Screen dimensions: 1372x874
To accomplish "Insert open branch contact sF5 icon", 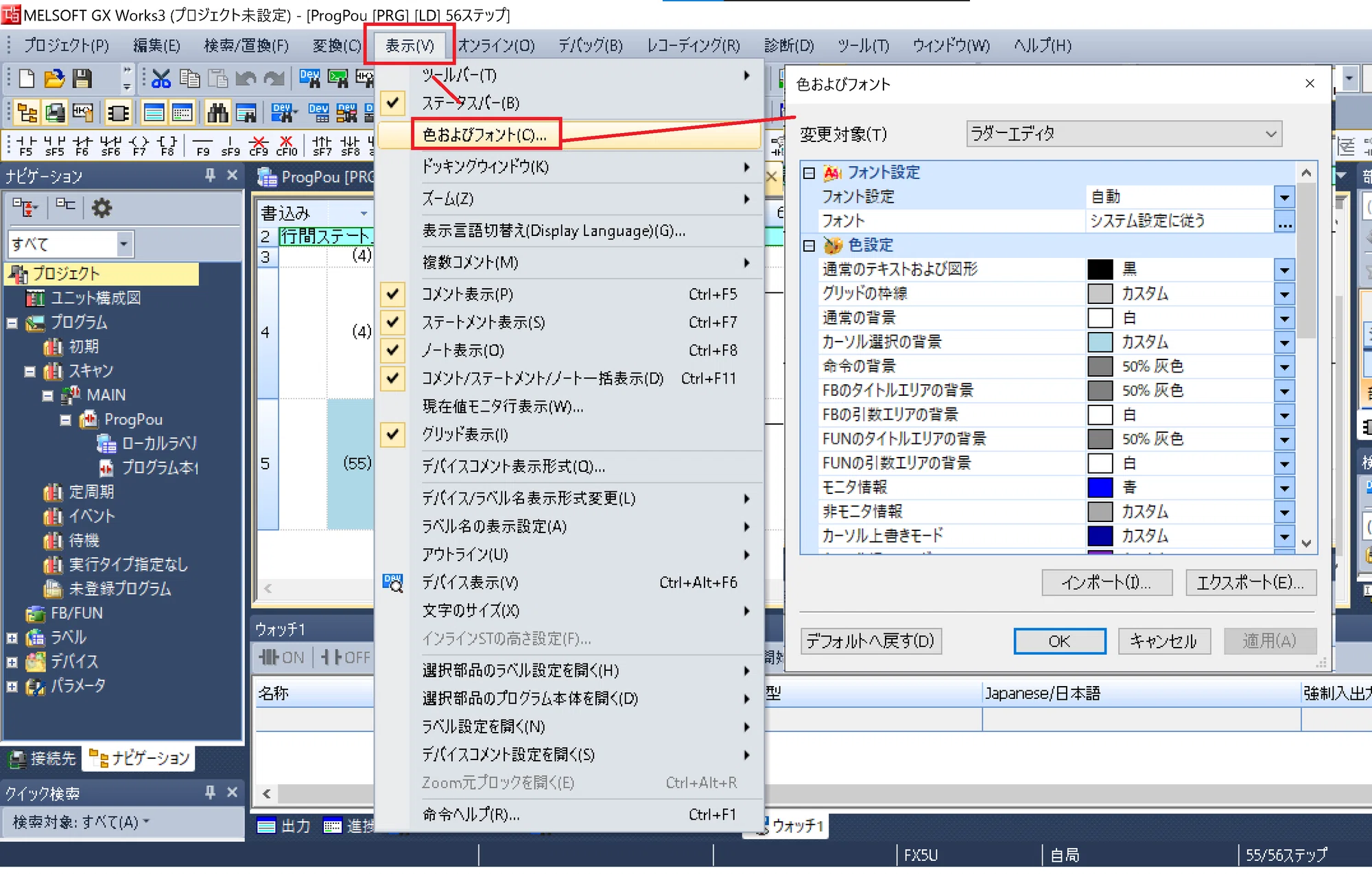I will (54, 145).
